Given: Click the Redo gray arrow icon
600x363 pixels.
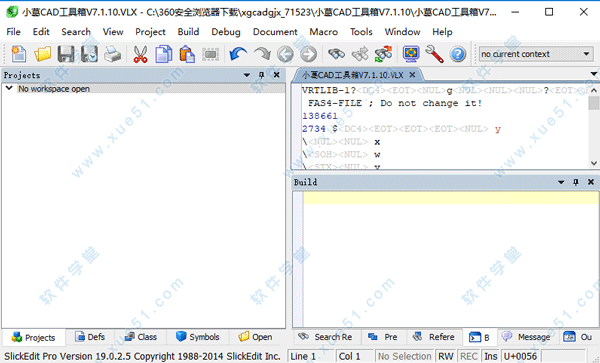Looking at the screenshot, I should pos(262,54).
